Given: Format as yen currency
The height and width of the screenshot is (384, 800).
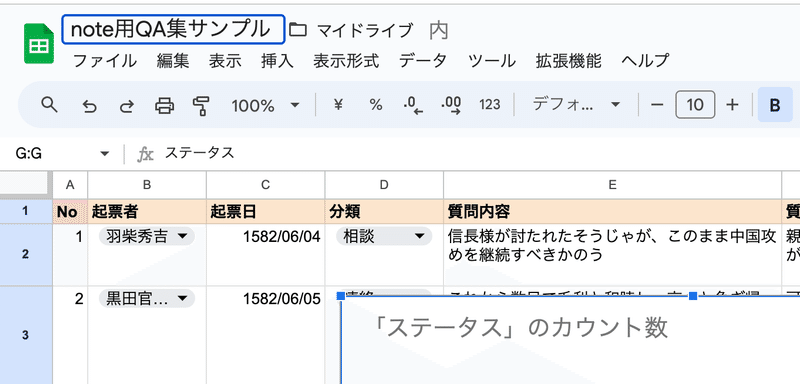Looking at the screenshot, I should point(338,105).
